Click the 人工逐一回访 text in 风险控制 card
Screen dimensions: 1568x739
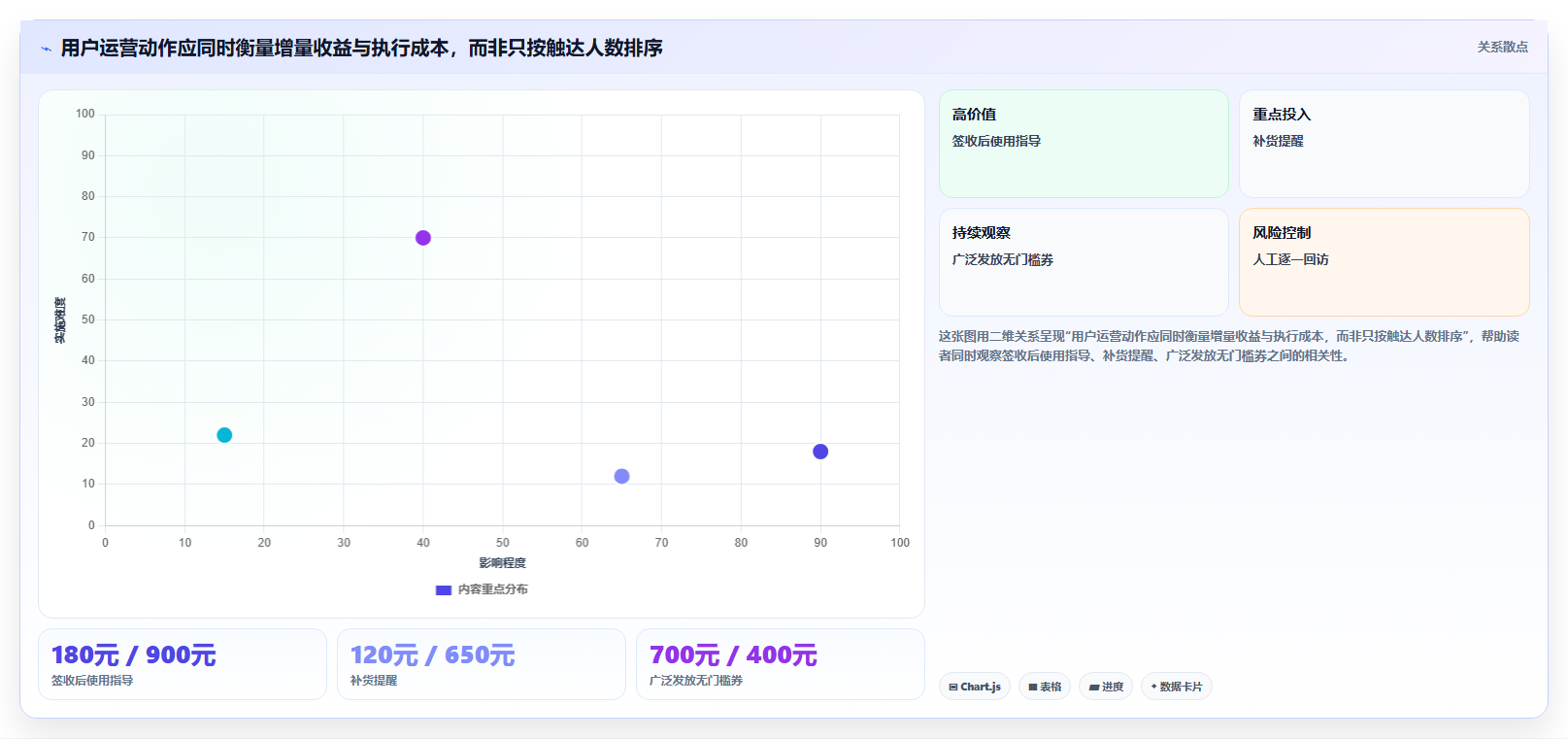click(x=1290, y=259)
